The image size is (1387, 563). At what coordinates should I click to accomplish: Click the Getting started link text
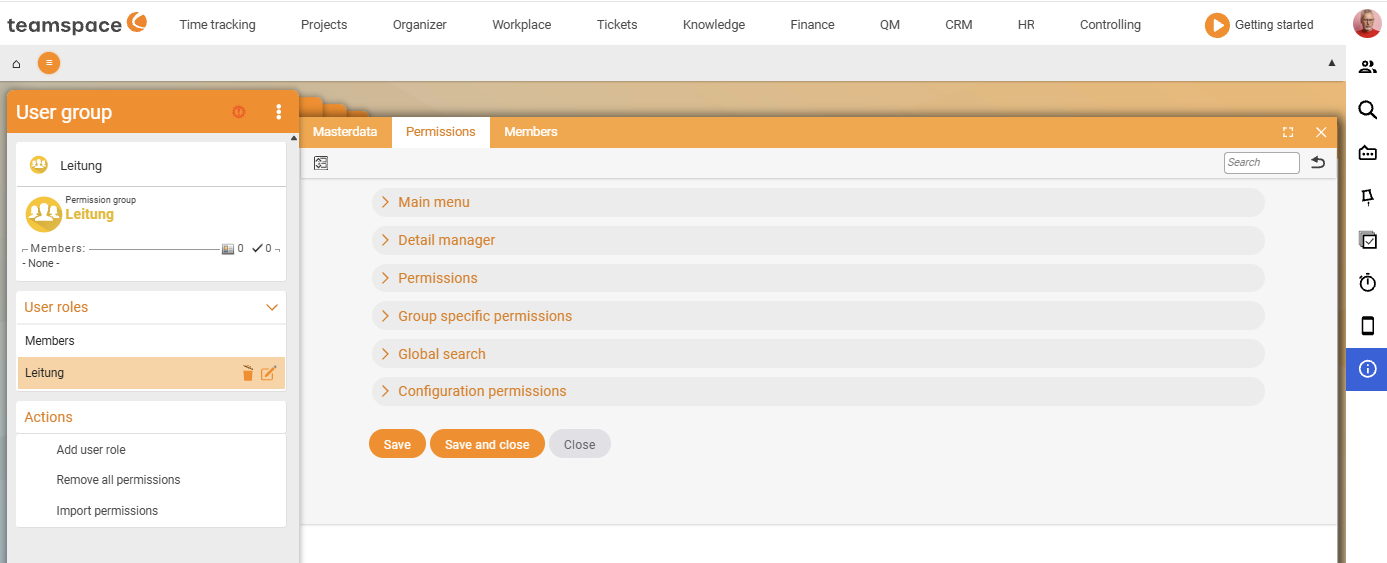coord(1274,25)
